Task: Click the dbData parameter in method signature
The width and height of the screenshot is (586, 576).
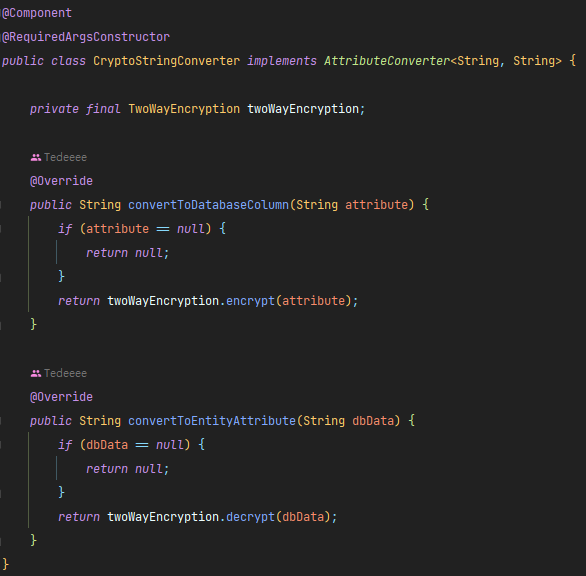Action: pyautogui.click(x=373, y=421)
